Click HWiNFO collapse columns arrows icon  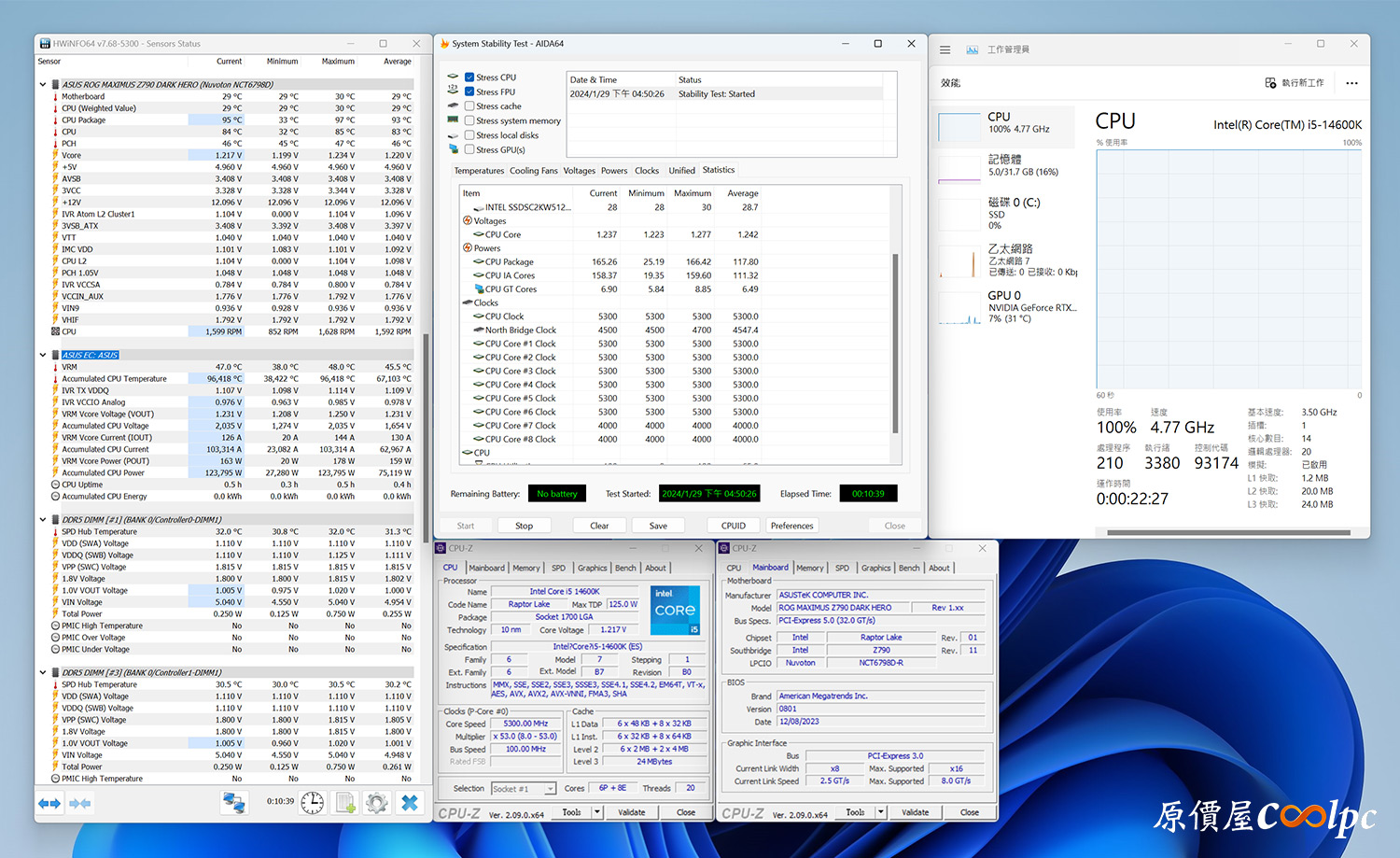click(x=80, y=803)
